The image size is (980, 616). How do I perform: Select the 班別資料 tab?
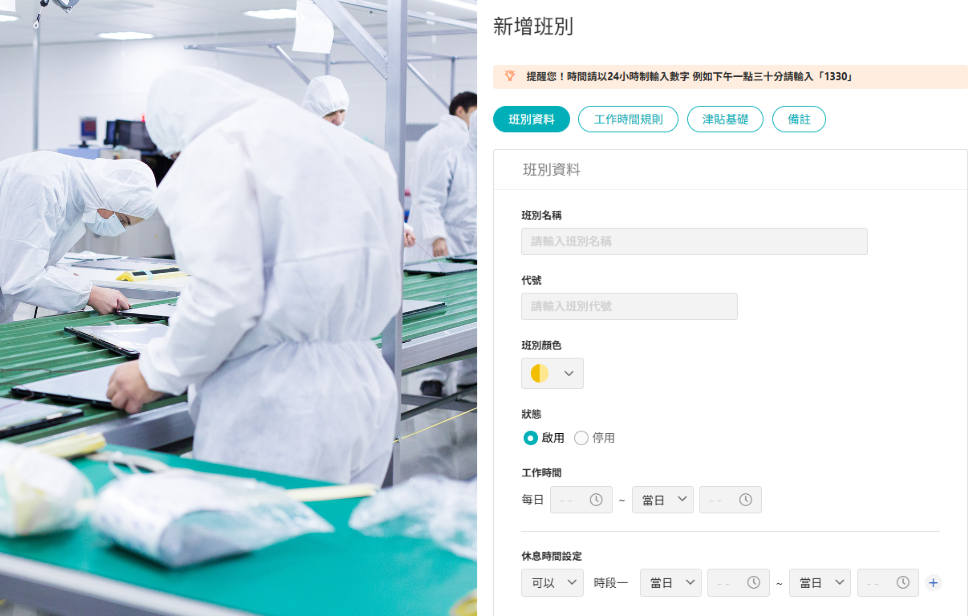click(531, 119)
